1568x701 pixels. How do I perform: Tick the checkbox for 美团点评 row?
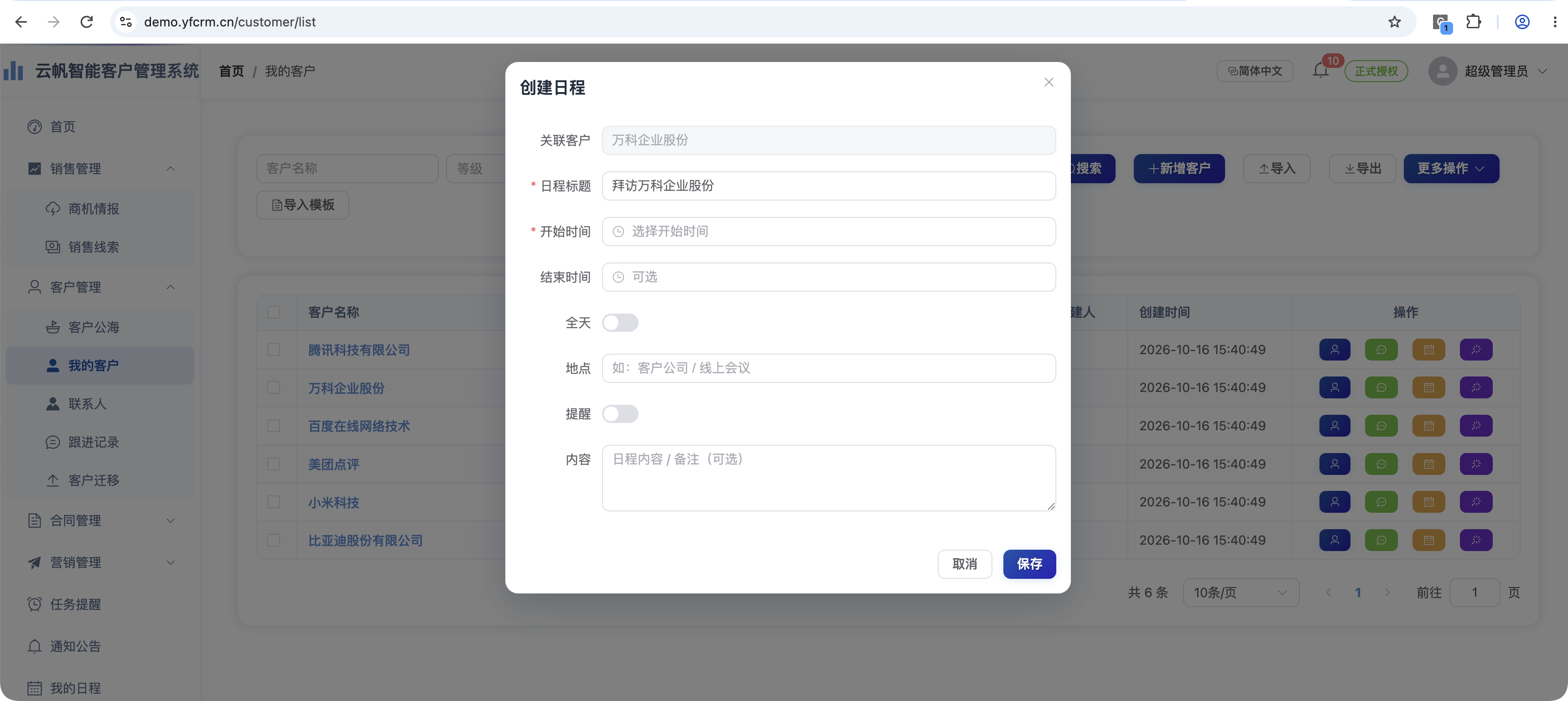pos(274,464)
